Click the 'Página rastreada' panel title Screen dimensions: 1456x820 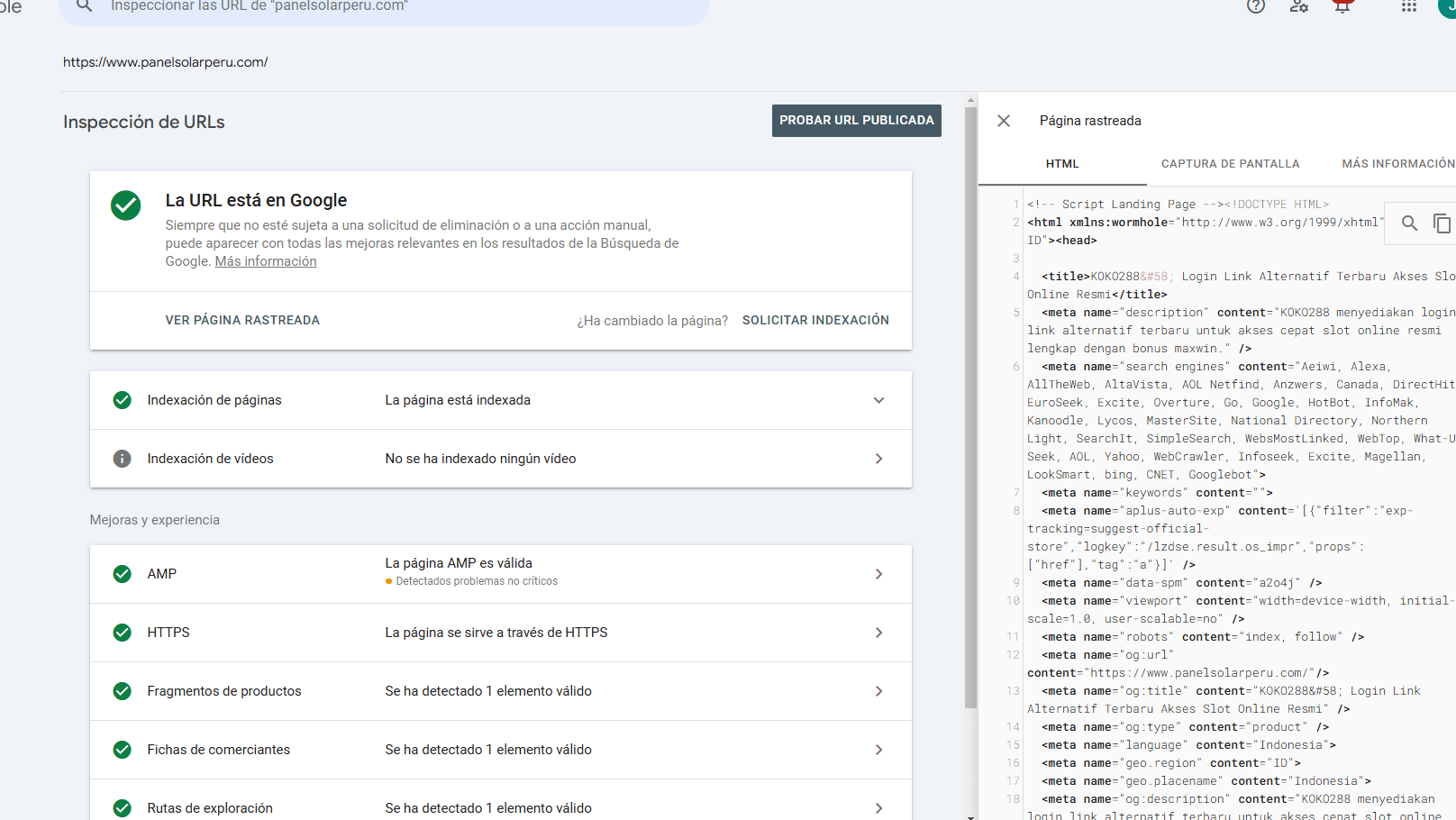click(x=1090, y=121)
